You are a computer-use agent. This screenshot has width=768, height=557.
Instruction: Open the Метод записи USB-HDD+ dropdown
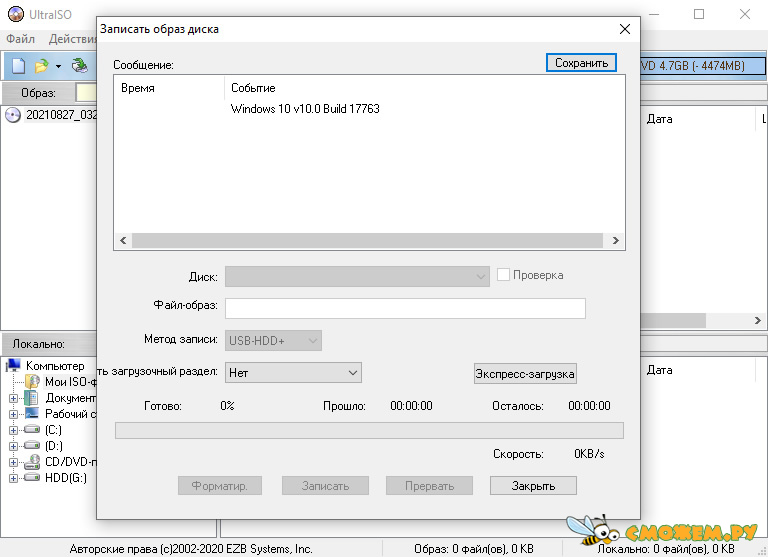273,340
